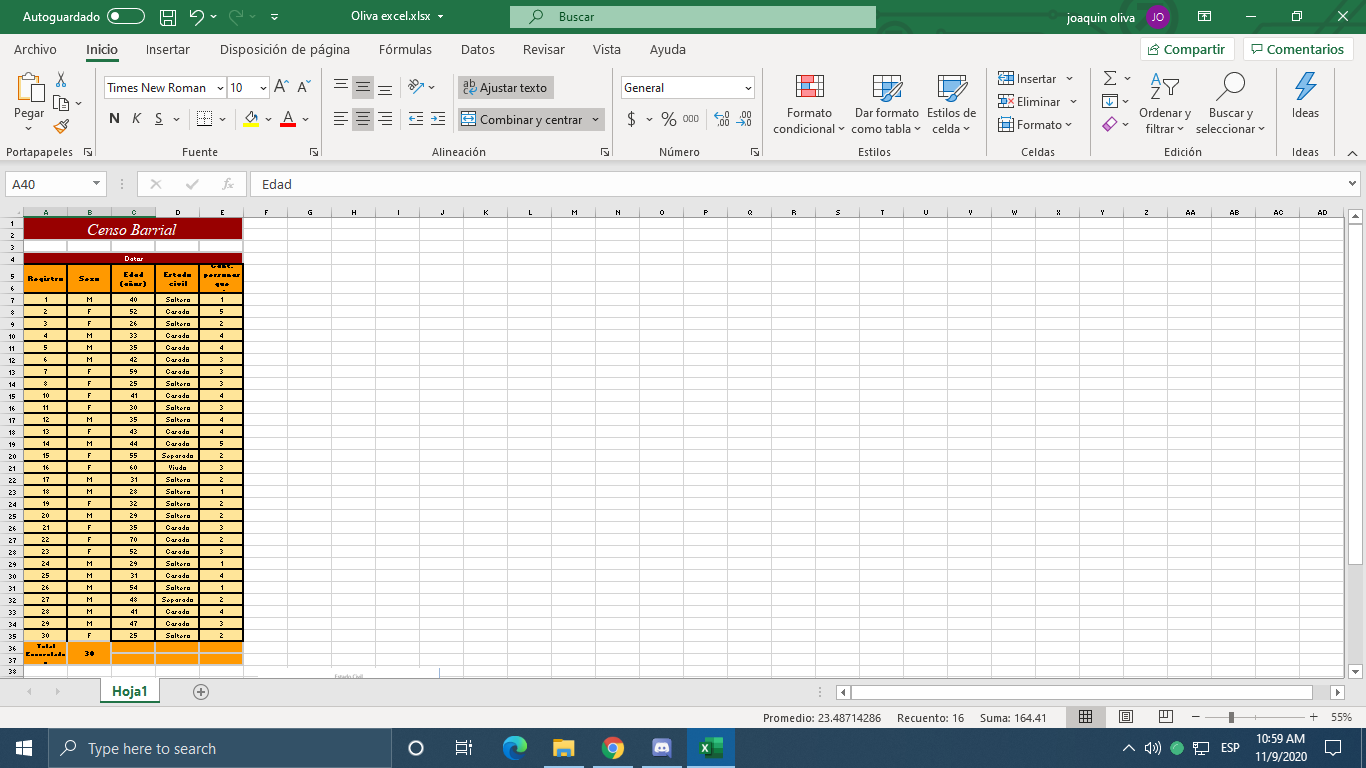Switch to the Insertar tab
The width and height of the screenshot is (1366, 768).
(x=168, y=49)
